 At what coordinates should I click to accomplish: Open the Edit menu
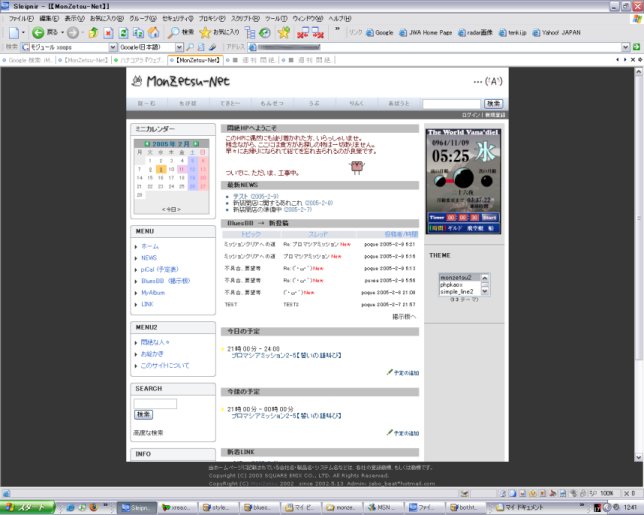tap(49, 18)
